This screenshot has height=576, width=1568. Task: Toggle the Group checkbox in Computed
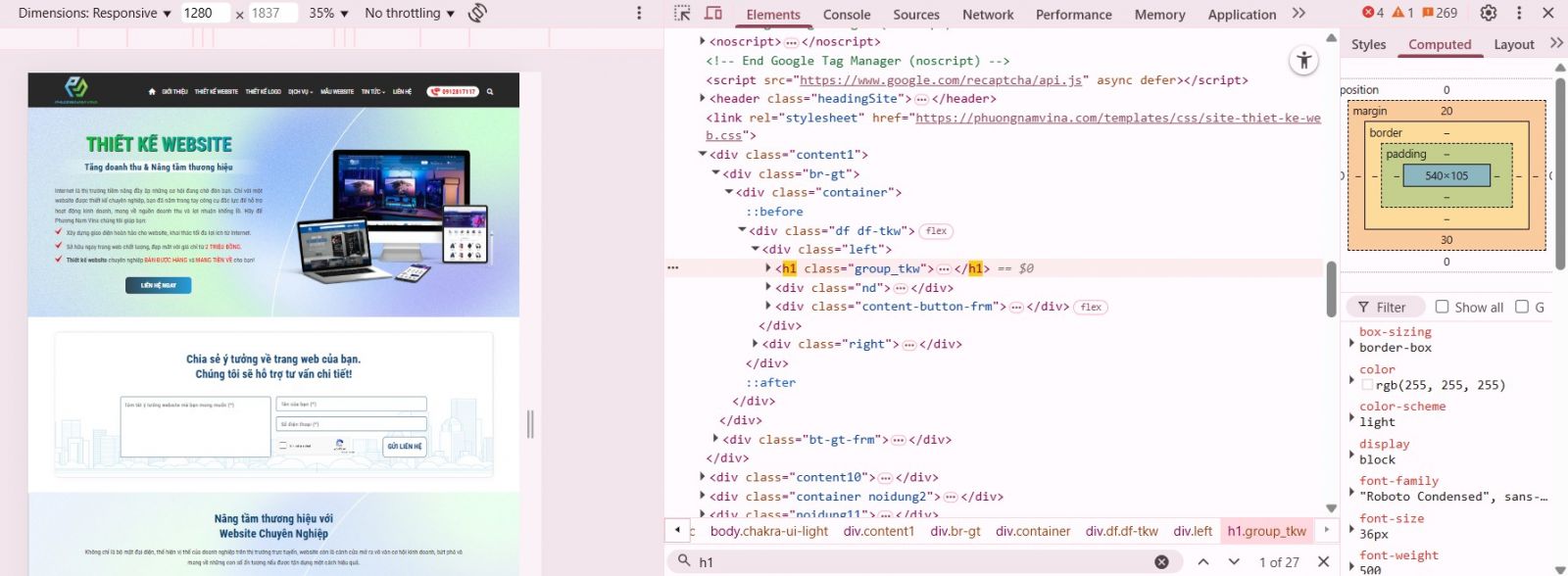[x=1522, y=307]
